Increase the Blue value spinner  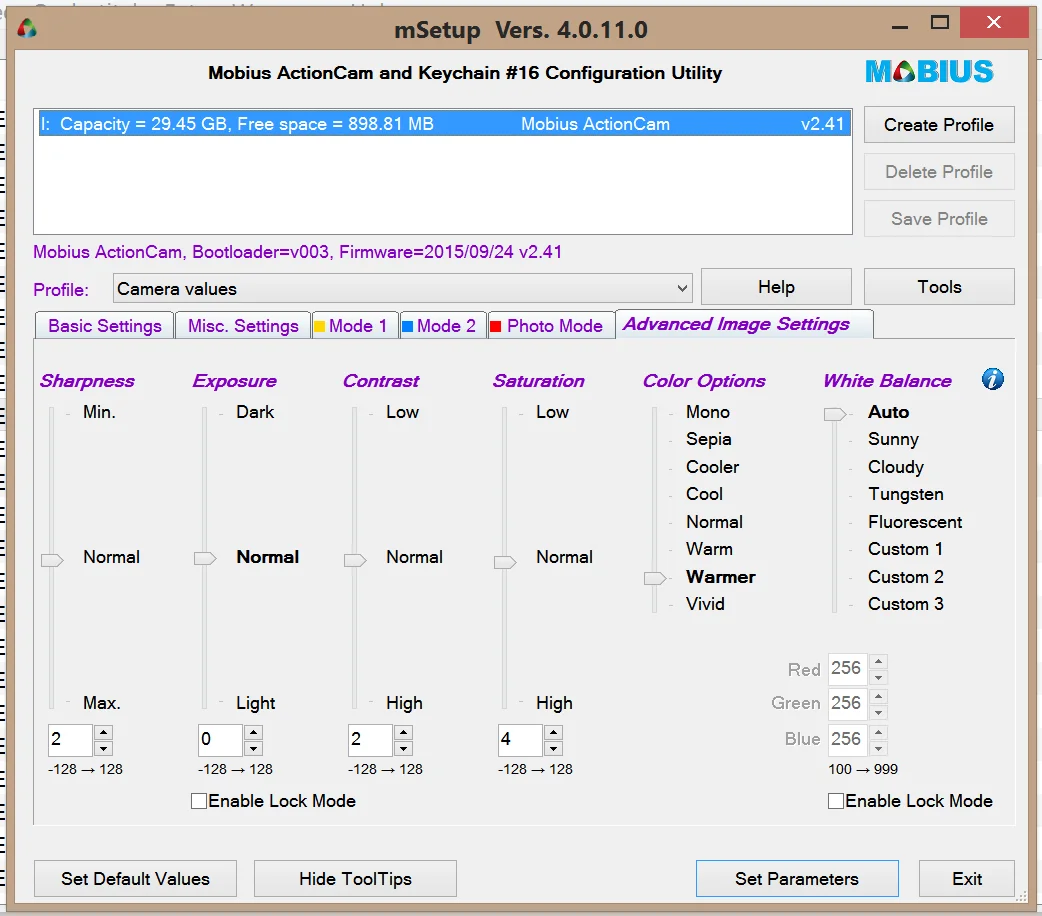(x=879, y=732)
